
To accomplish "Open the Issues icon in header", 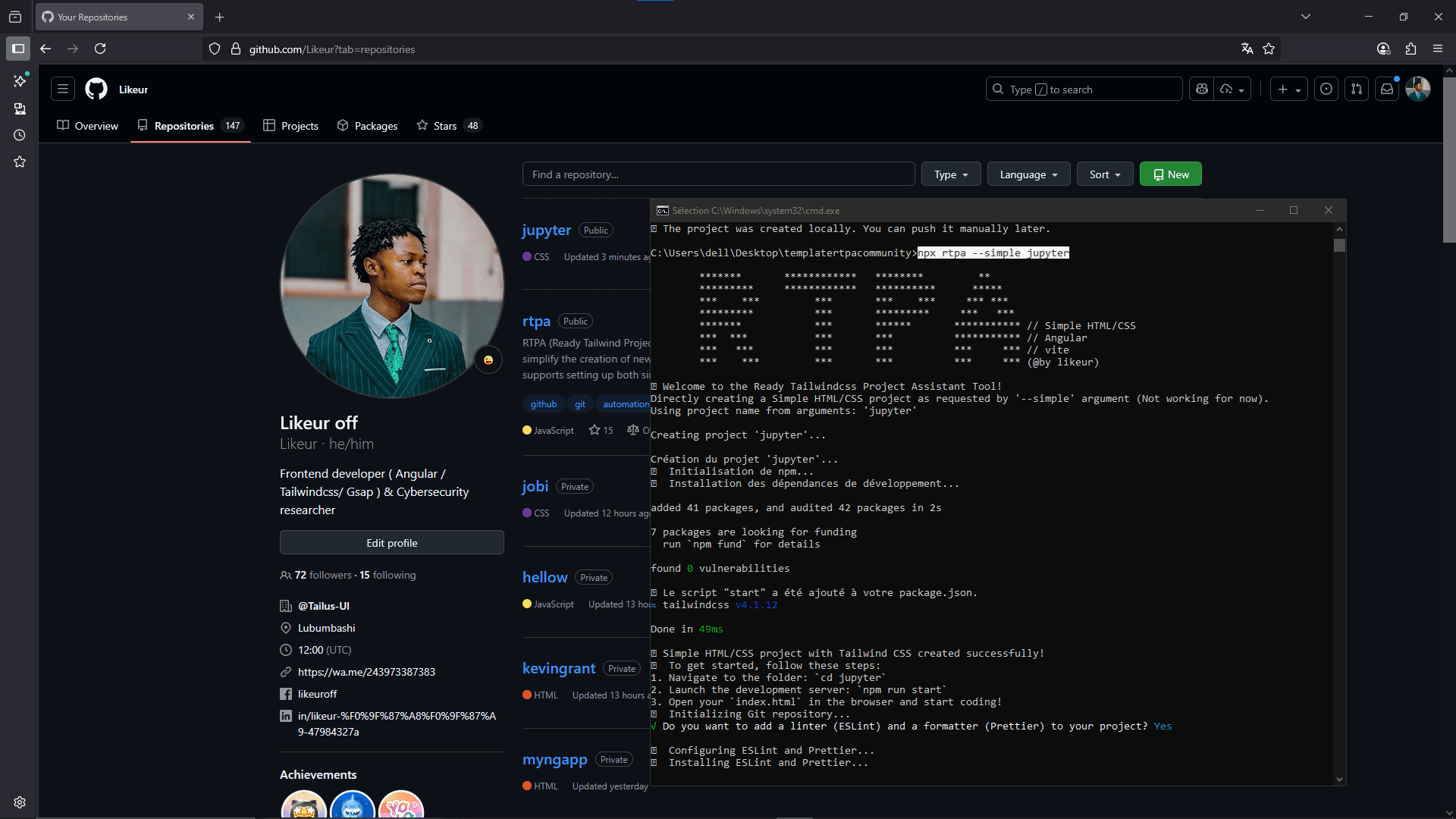I will coord(1326,89).
